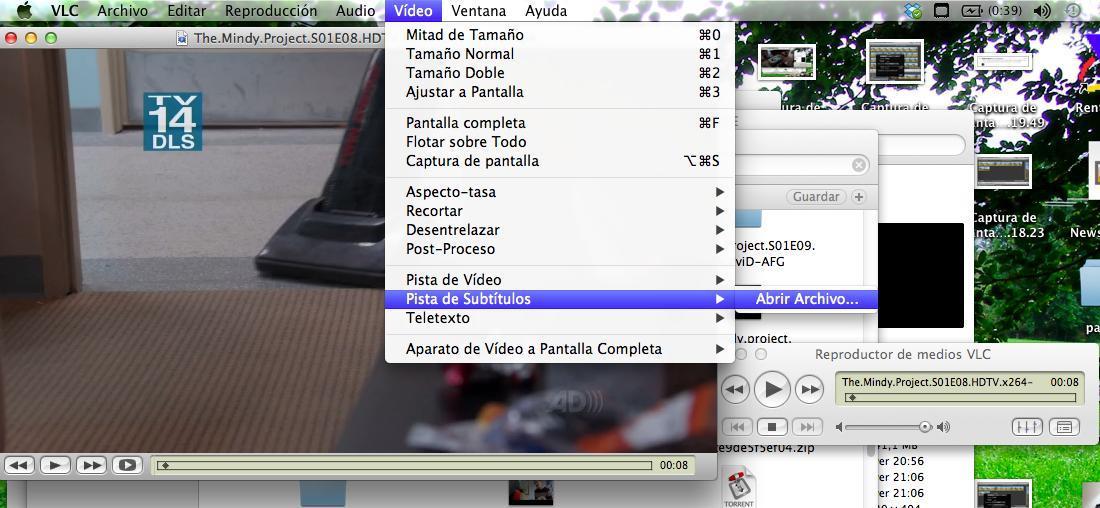Enable Flotar sobre Todo option
The image size is (1100, 508).
tap(465, 142)
